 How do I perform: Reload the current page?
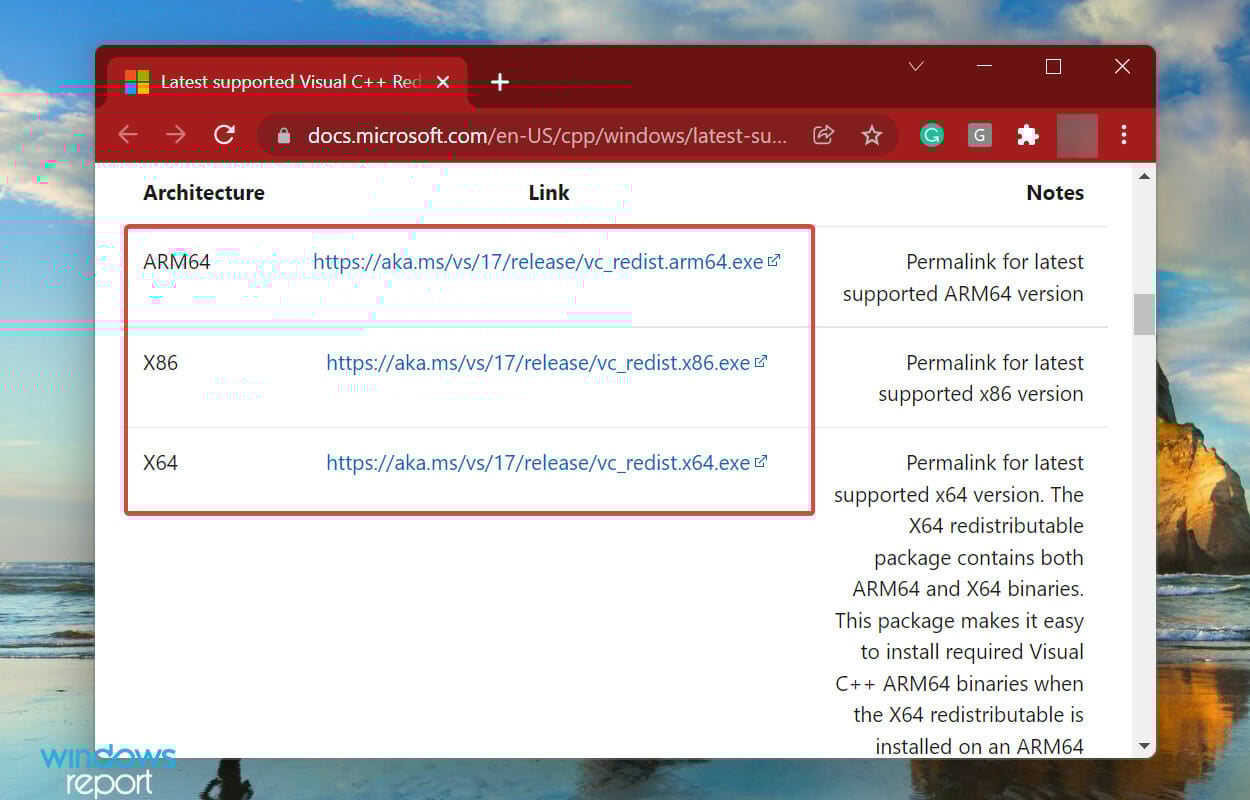point(225,135)
